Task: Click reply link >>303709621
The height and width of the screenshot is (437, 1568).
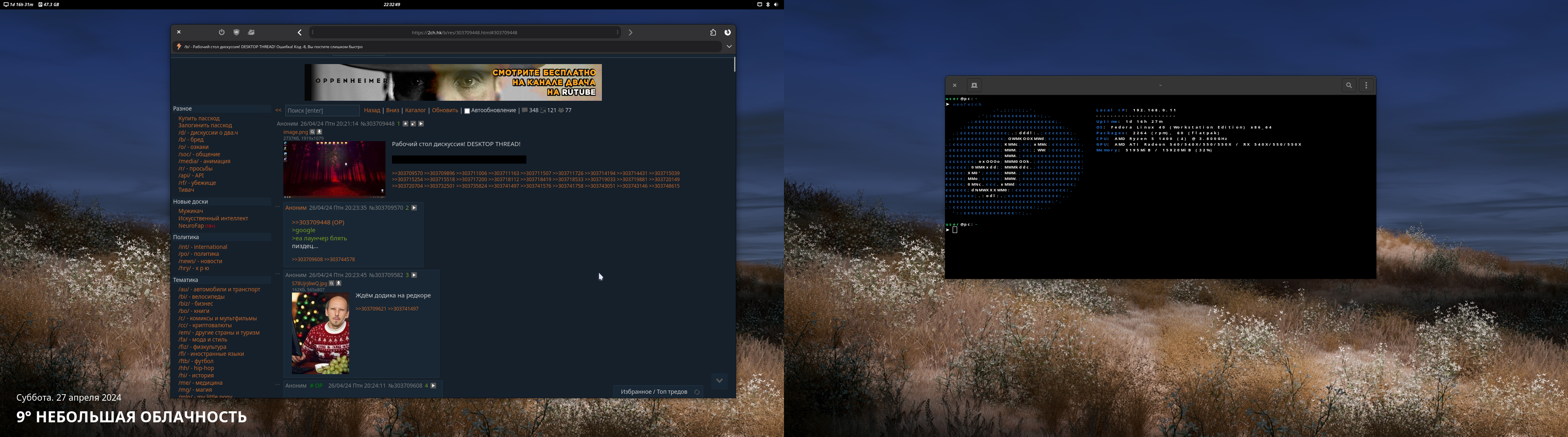Action: click(371, 308)
